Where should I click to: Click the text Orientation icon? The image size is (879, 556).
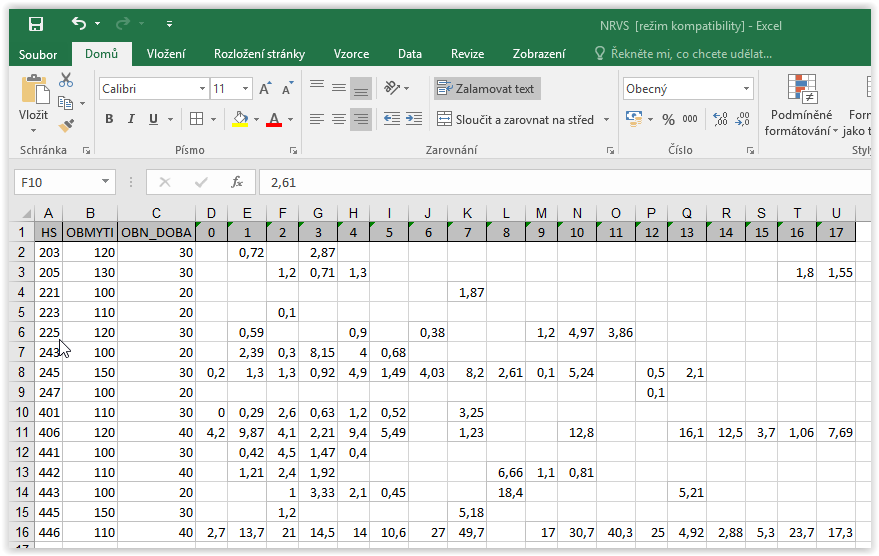point(392,88)
